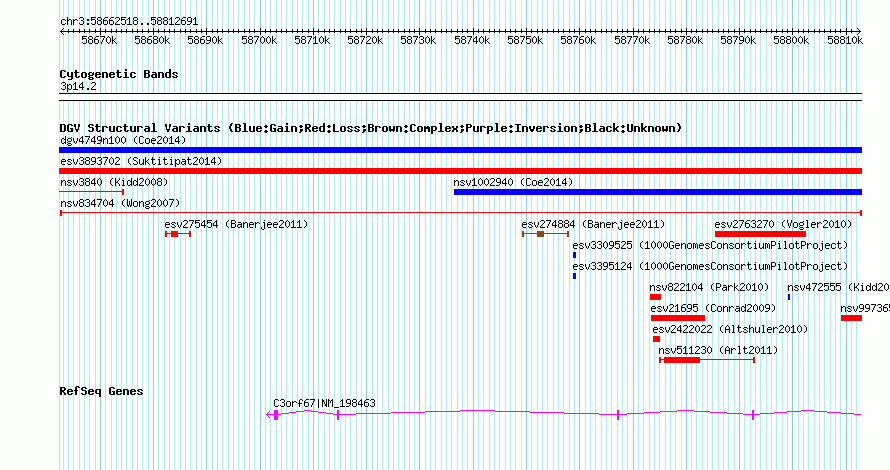
Task: Select the nsv511230 red variant glyph
Action: pos(707,360)
